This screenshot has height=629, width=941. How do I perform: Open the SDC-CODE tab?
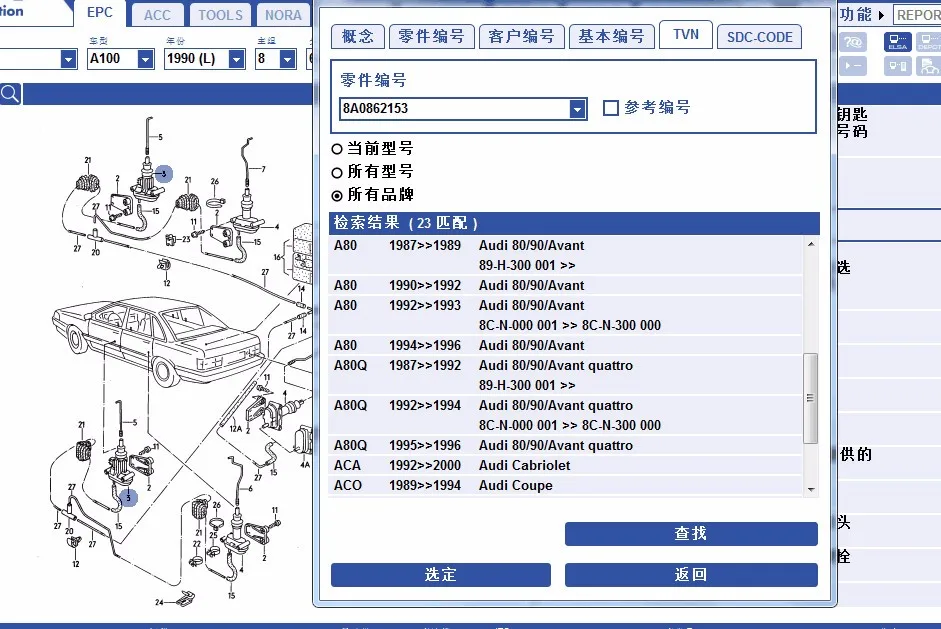coord(760,37)
